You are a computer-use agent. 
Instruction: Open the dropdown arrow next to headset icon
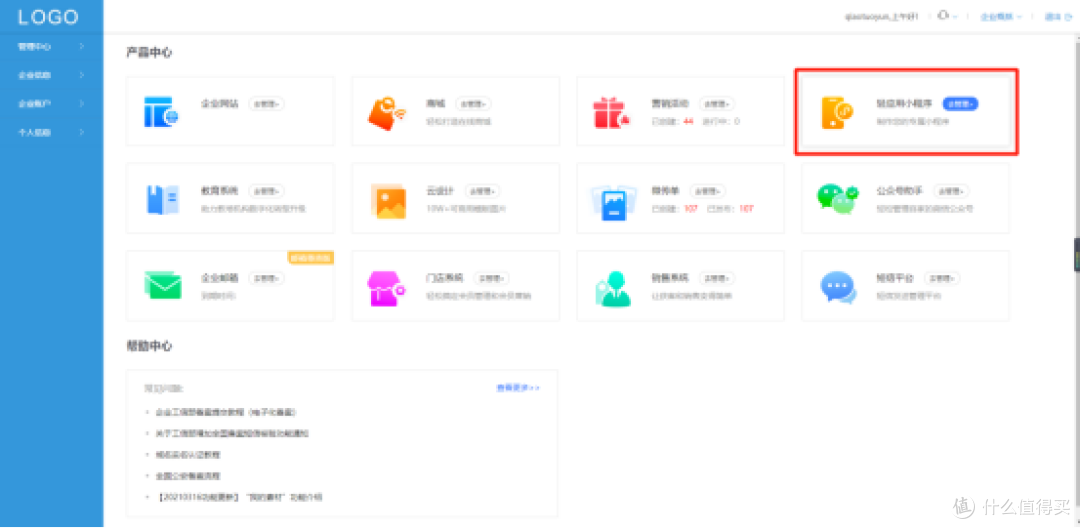coord(955,17)
